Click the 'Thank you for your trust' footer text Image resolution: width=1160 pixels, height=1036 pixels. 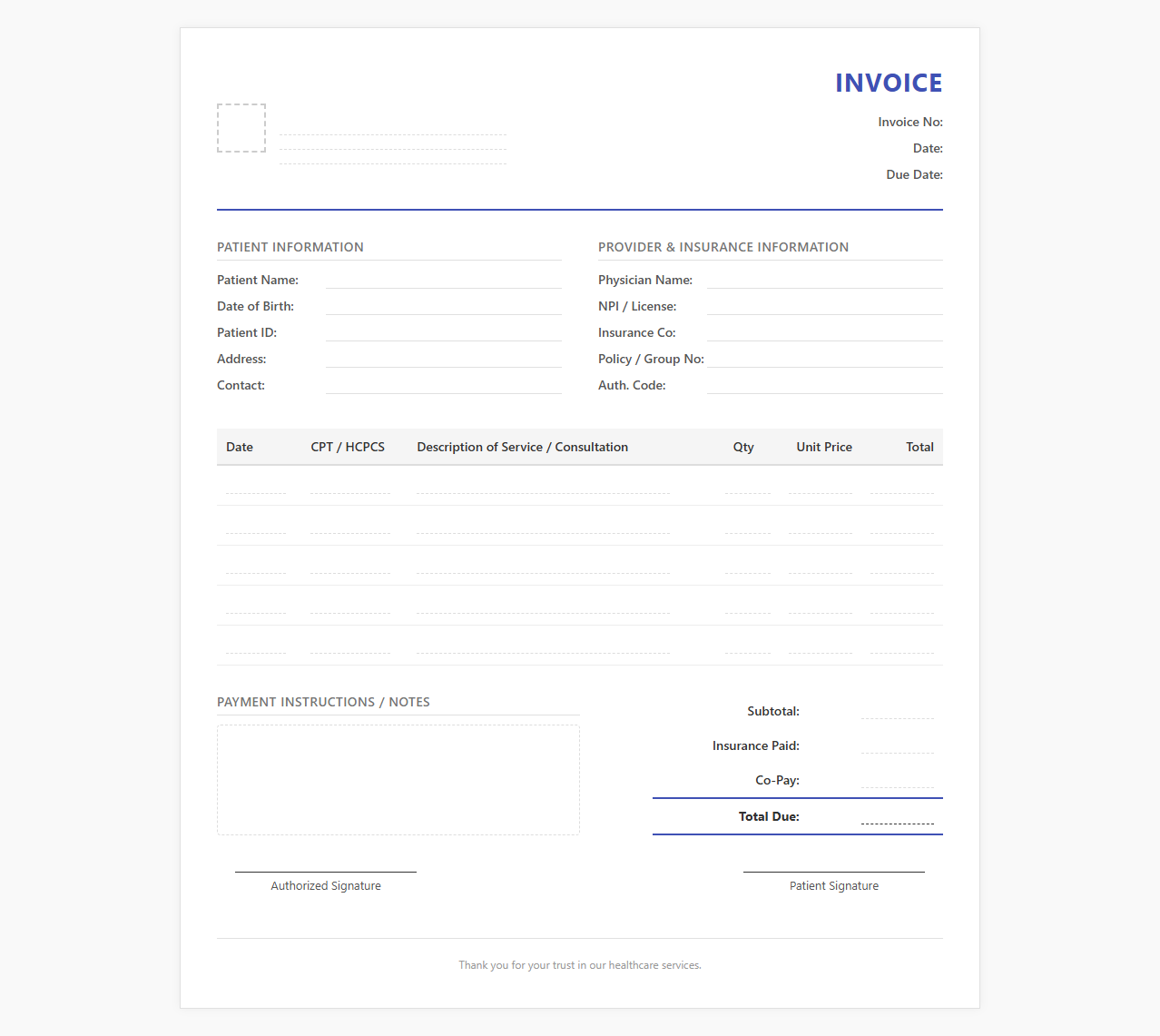[580, 965]
